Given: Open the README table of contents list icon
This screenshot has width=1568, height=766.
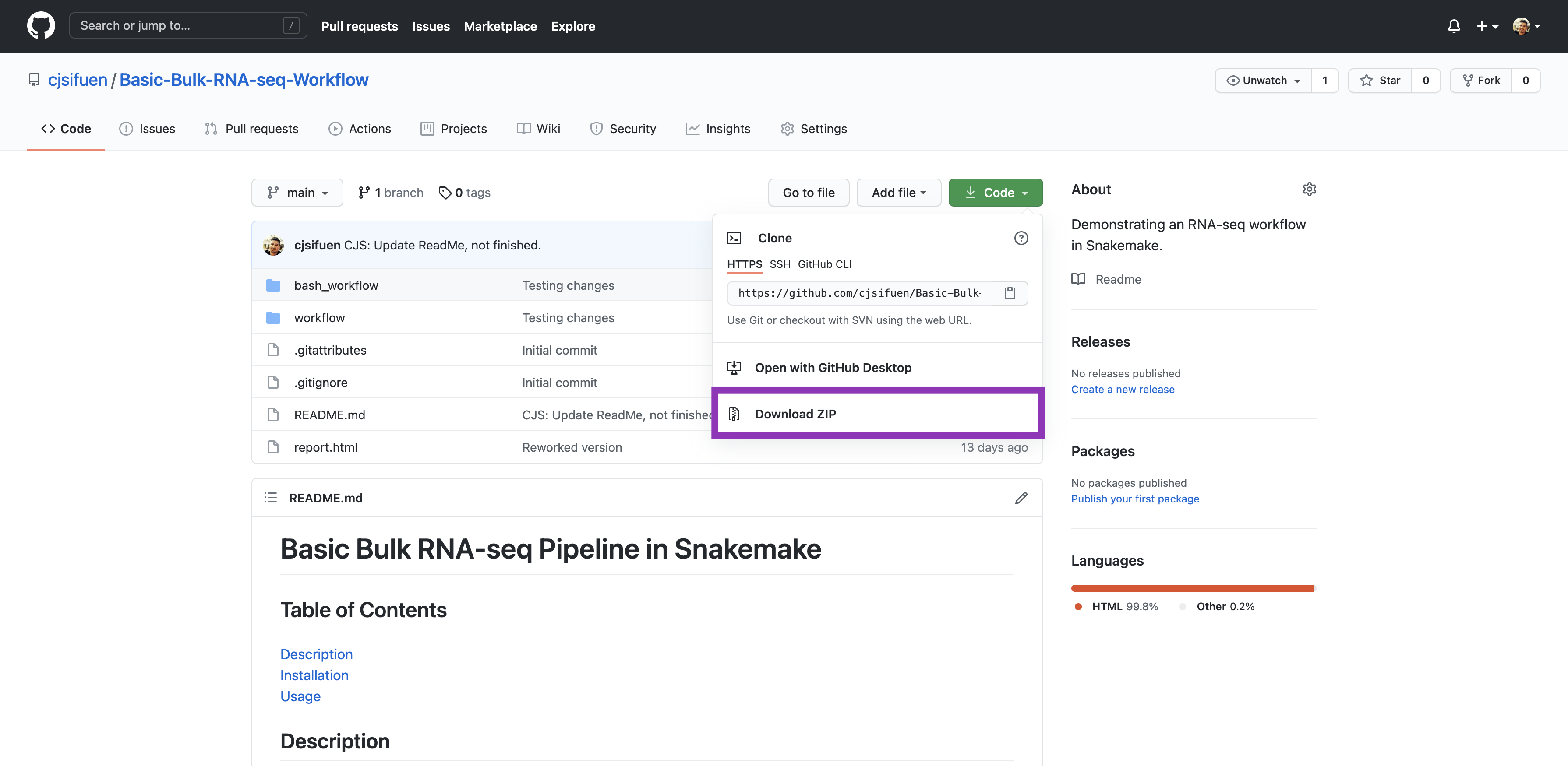Looking at the screenshot, I should [x=271, y=498].
